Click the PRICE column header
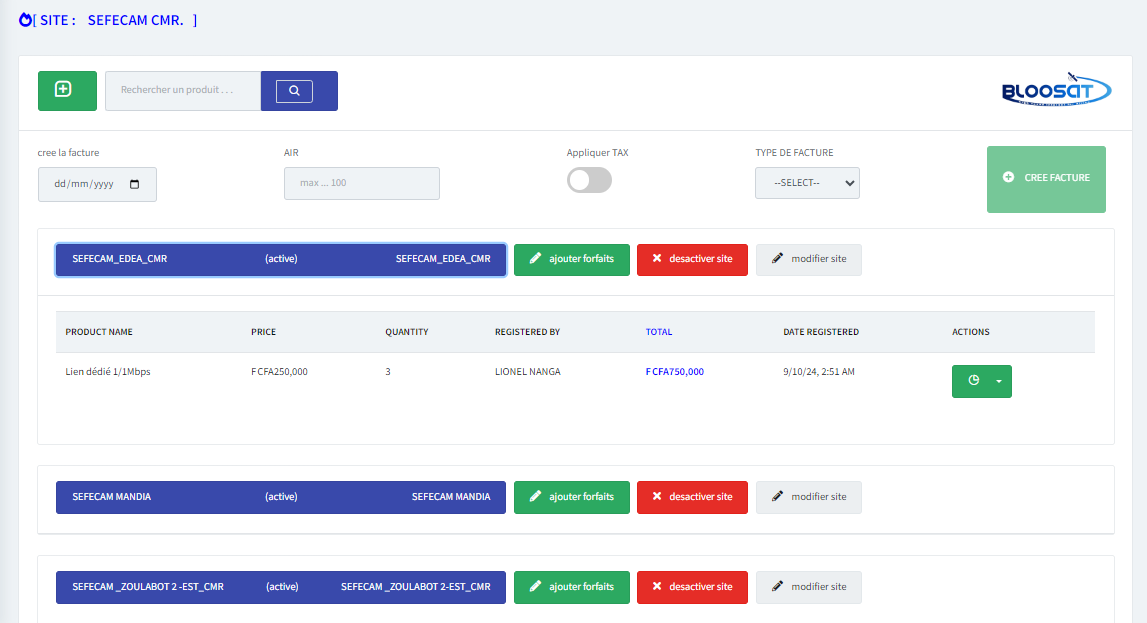Image resolution: width=1147 pixels, height=623 pixels. click(263, 332)
